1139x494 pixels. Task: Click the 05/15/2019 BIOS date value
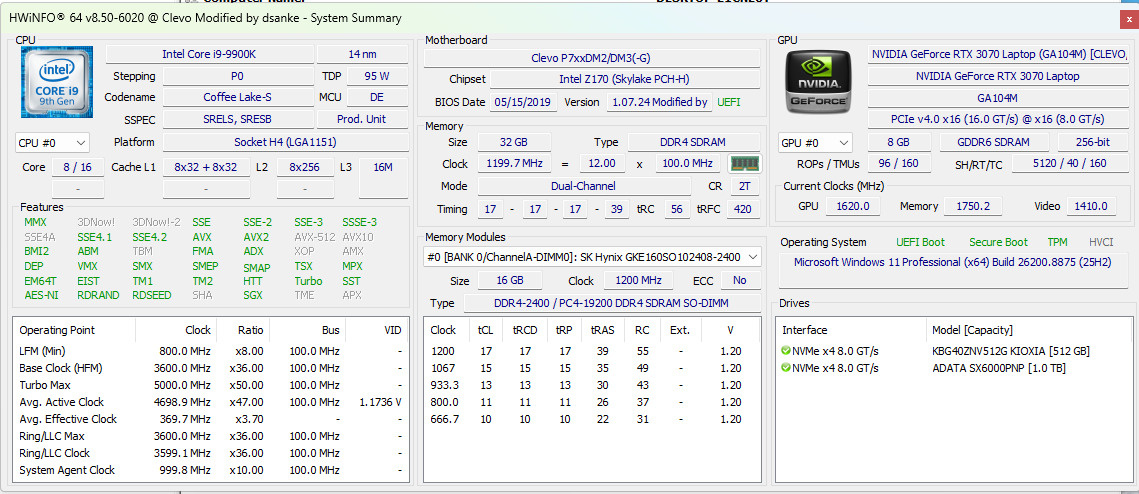tap(524, 102)
